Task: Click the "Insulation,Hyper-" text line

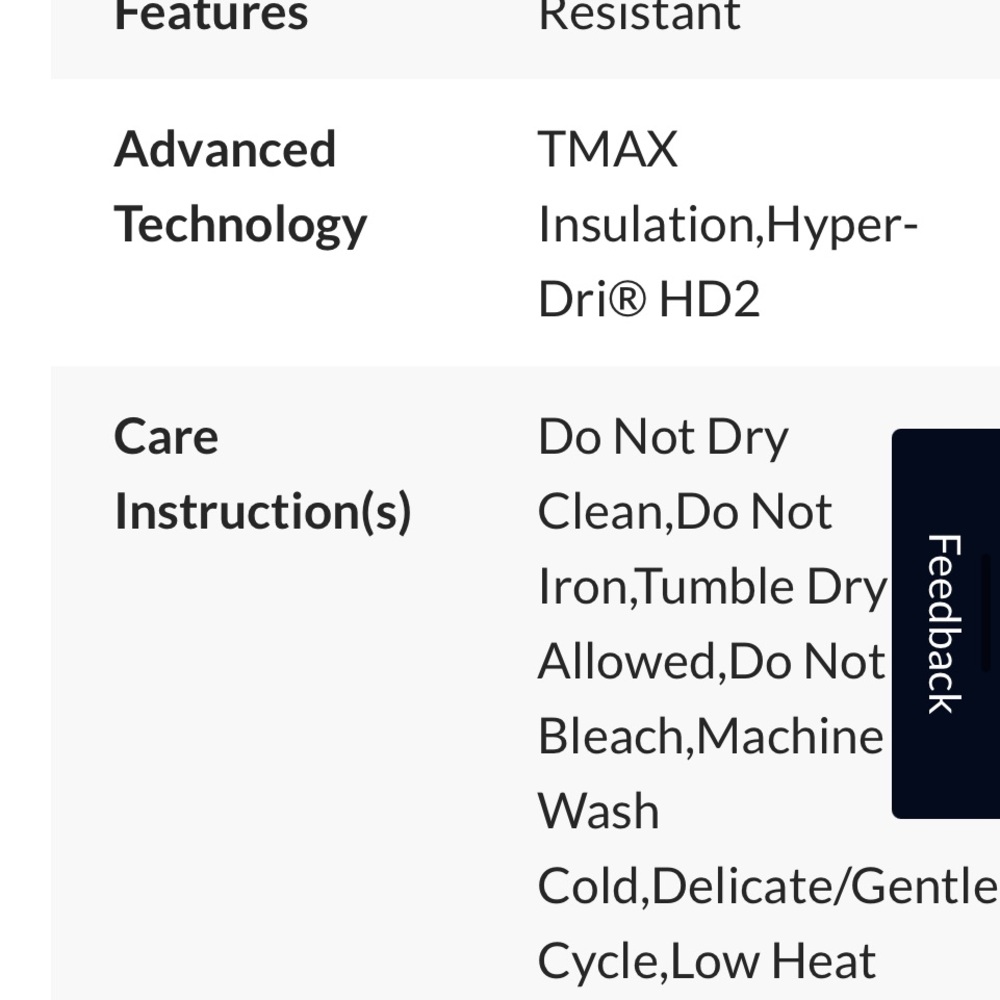Action: (x=727, y=225)
